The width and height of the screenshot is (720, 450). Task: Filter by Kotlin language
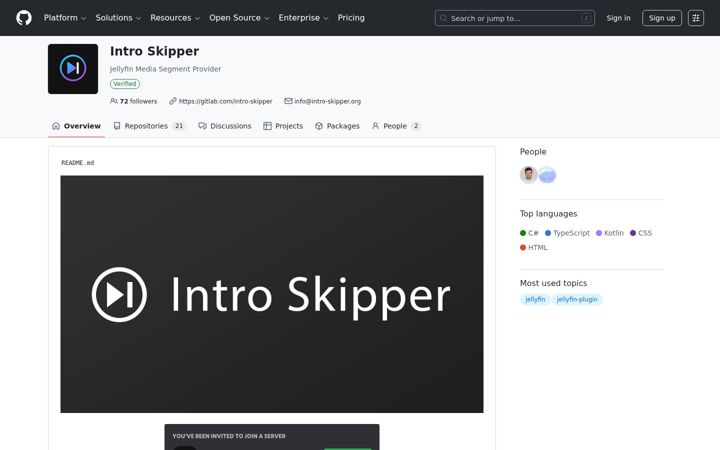pyautogui.click(x=610, y=233)
